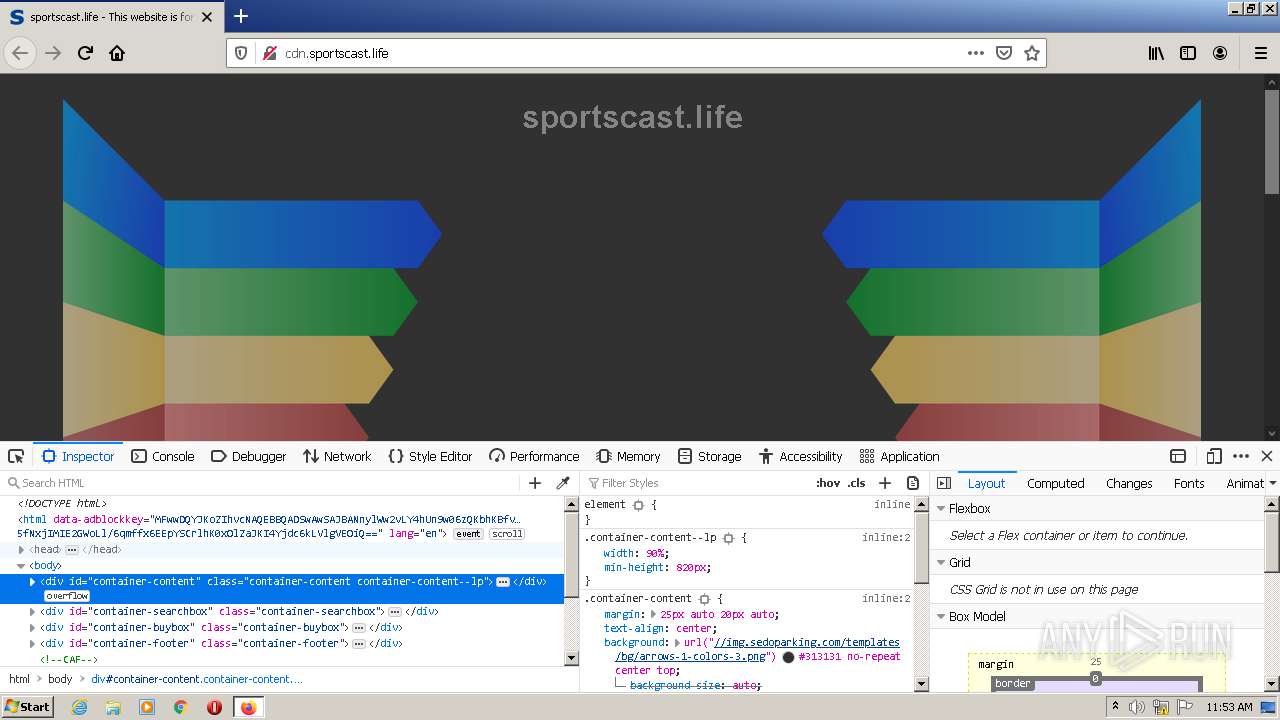Screen dimensions: 1280x720
Task: Collapse the body node
Action: (21, 566)
